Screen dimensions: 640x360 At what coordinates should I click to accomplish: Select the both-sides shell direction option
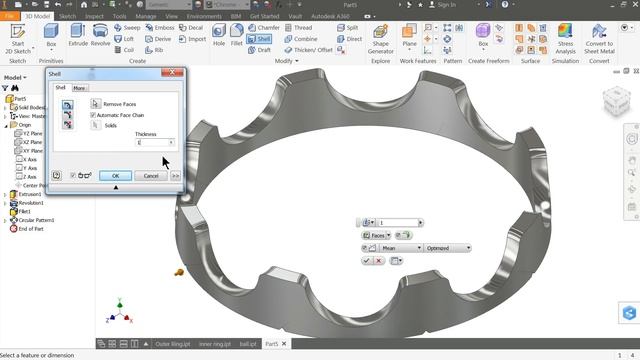tap(67, 124)
